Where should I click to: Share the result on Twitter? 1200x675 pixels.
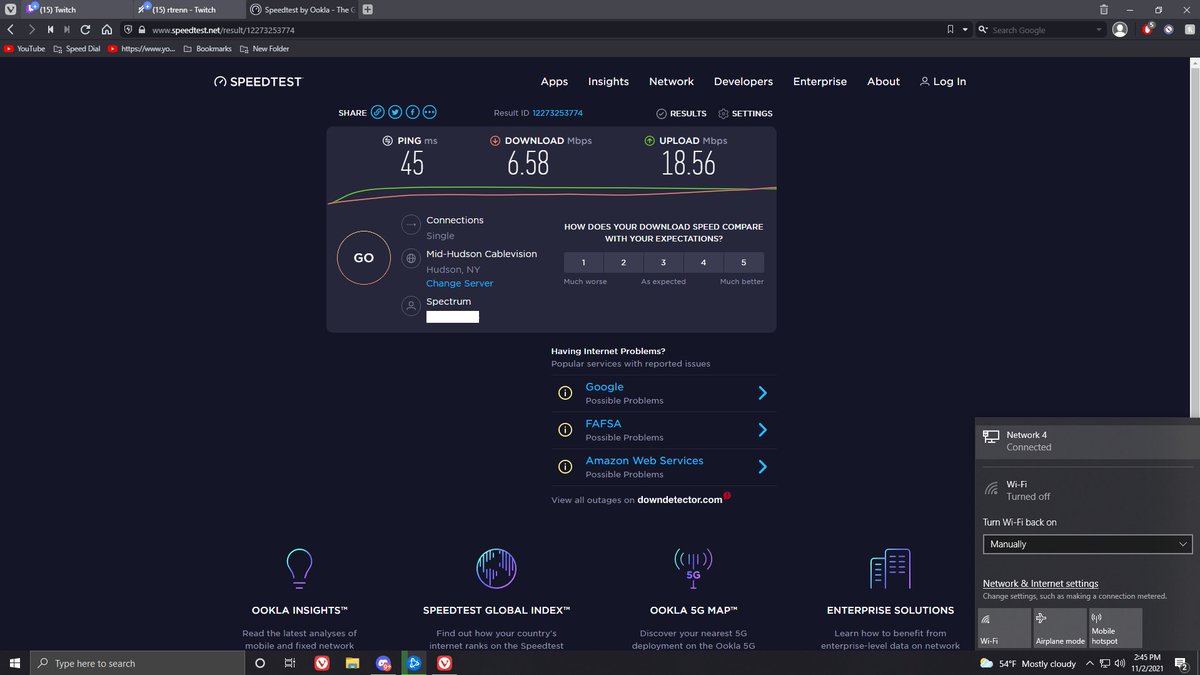point(395,113)
